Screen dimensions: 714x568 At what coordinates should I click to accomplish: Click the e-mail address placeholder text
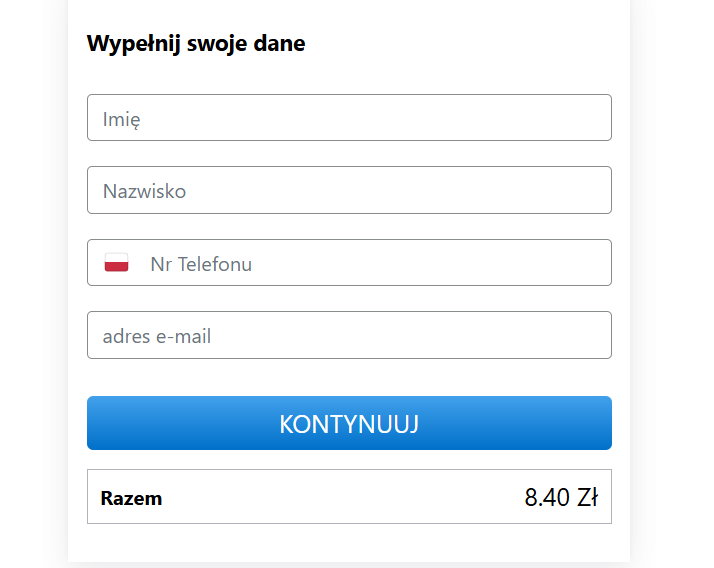click(x=157, y=337)
